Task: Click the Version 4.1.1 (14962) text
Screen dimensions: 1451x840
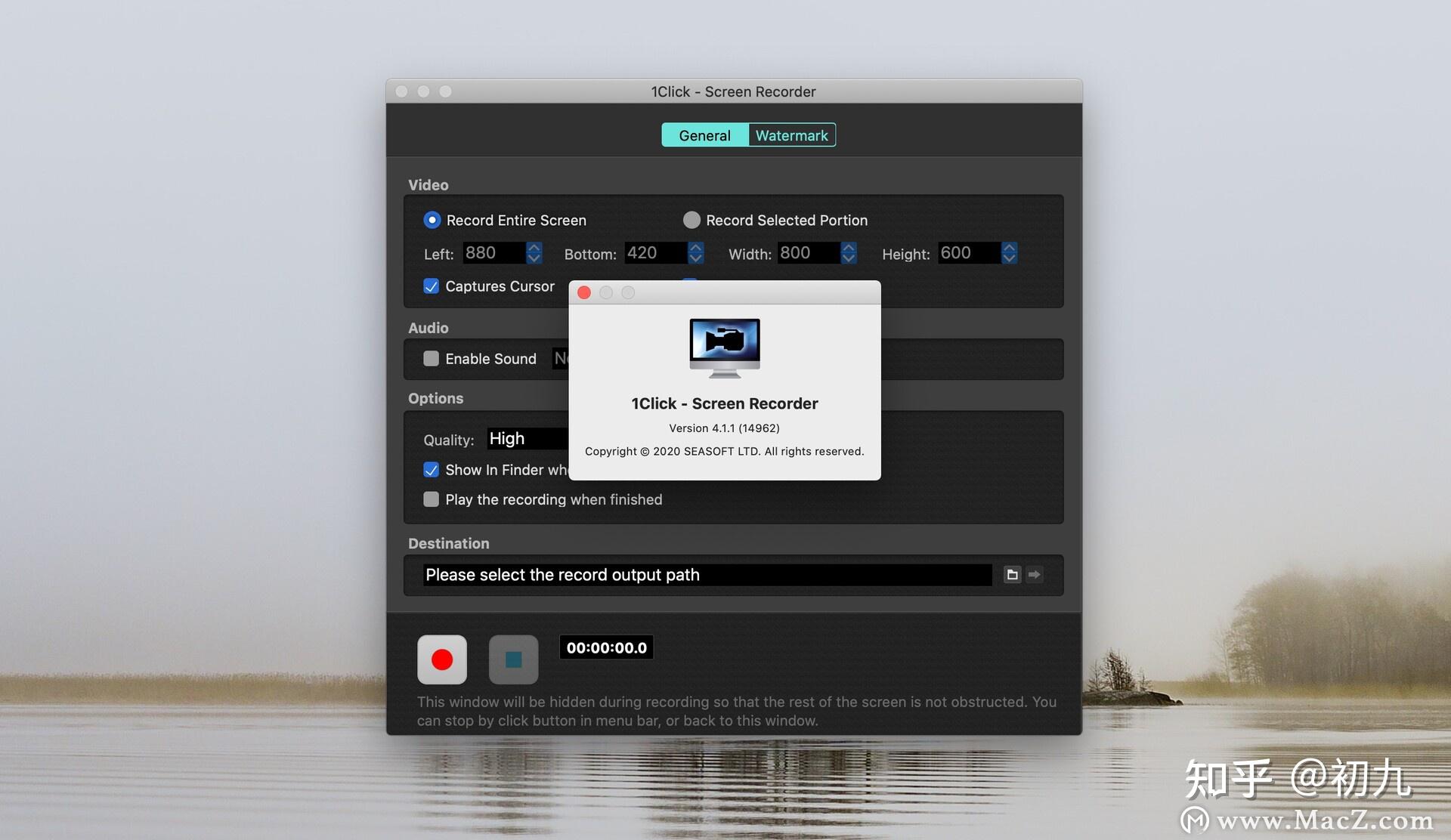Action: [724, 428]
